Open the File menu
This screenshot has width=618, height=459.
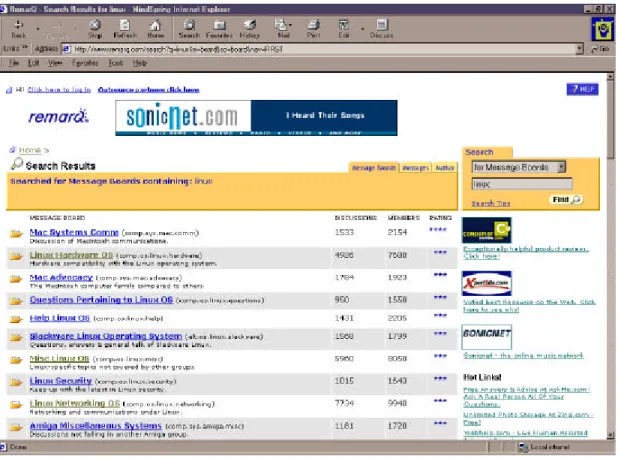[x=14, y=63]
